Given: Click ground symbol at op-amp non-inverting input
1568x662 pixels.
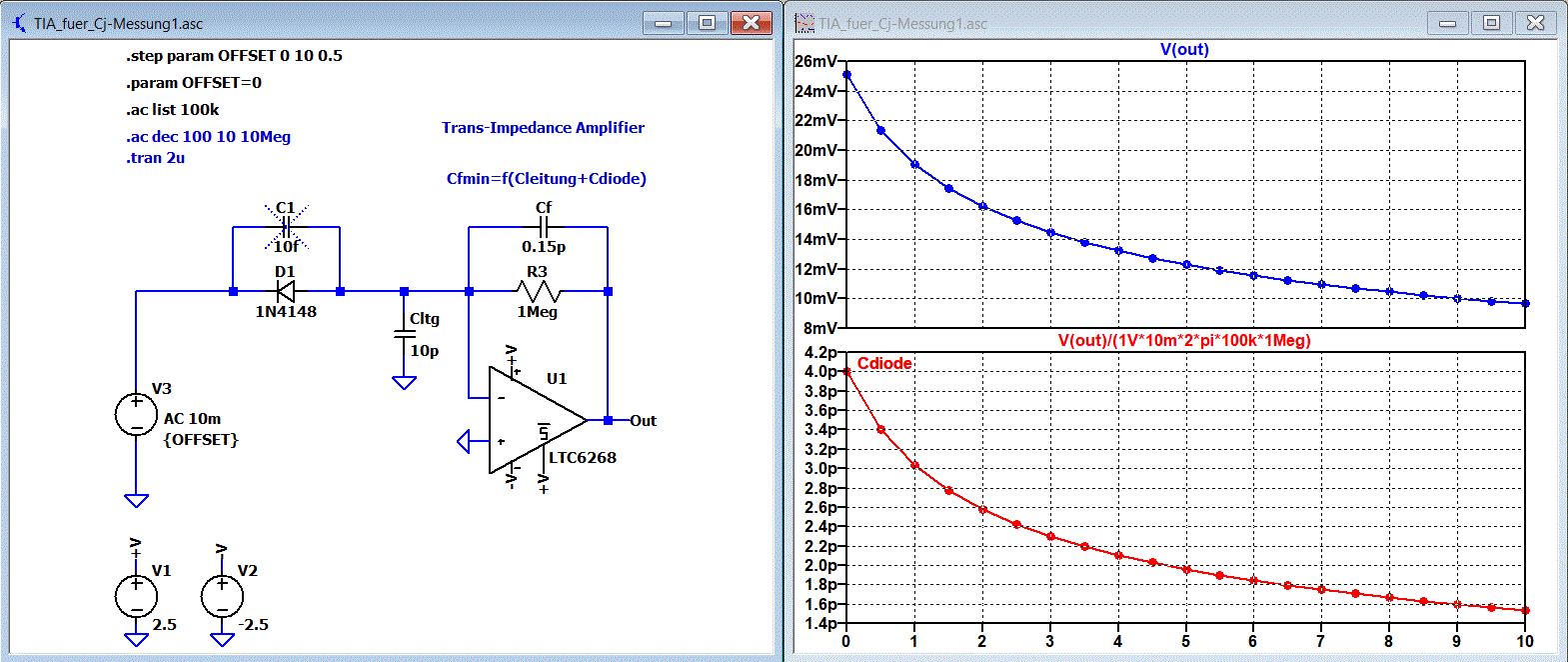Looking at the screenshot, I should (464, 440).
